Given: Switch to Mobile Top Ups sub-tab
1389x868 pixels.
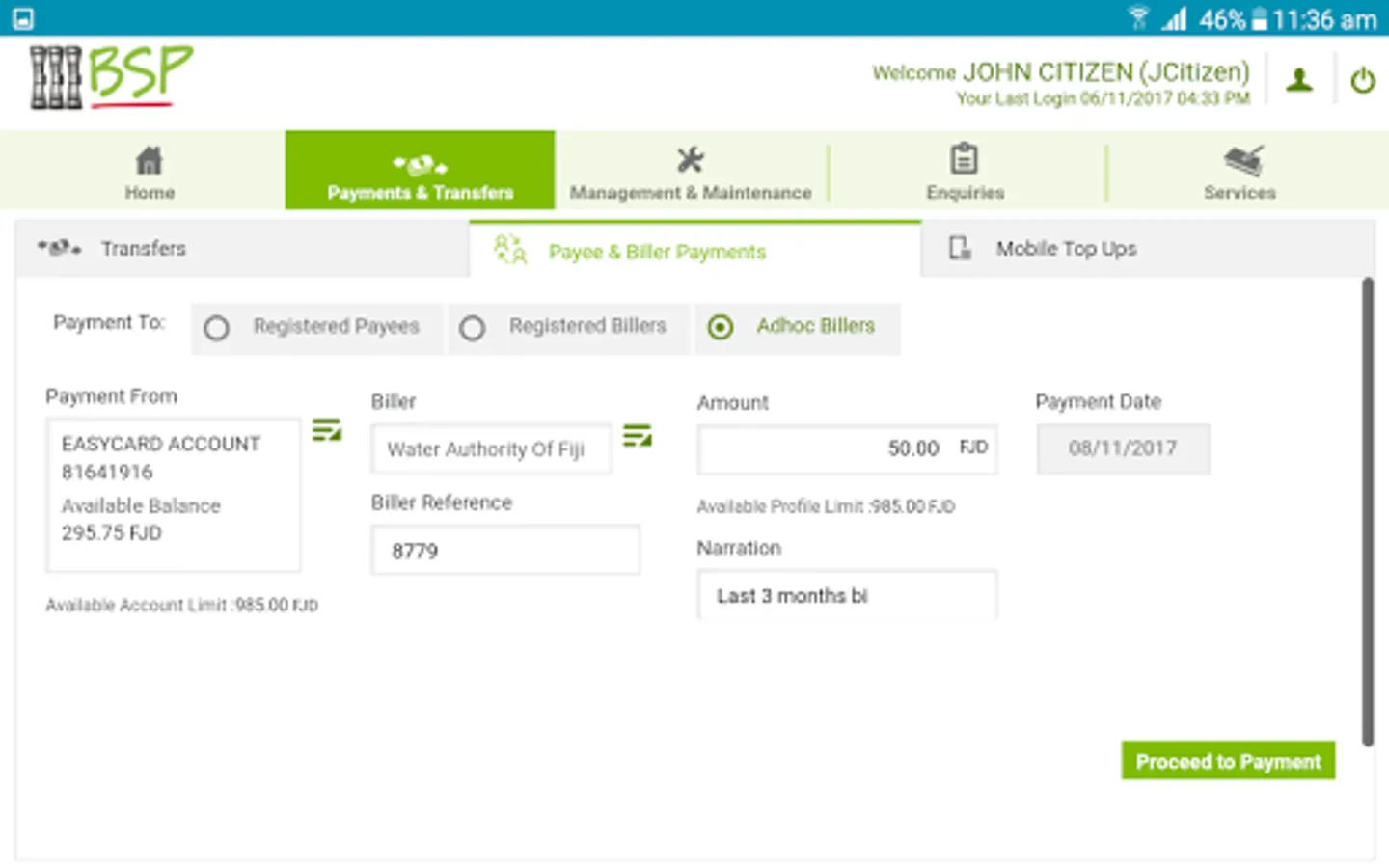Looking at the screenshot, I should (x=1148, y=249).
